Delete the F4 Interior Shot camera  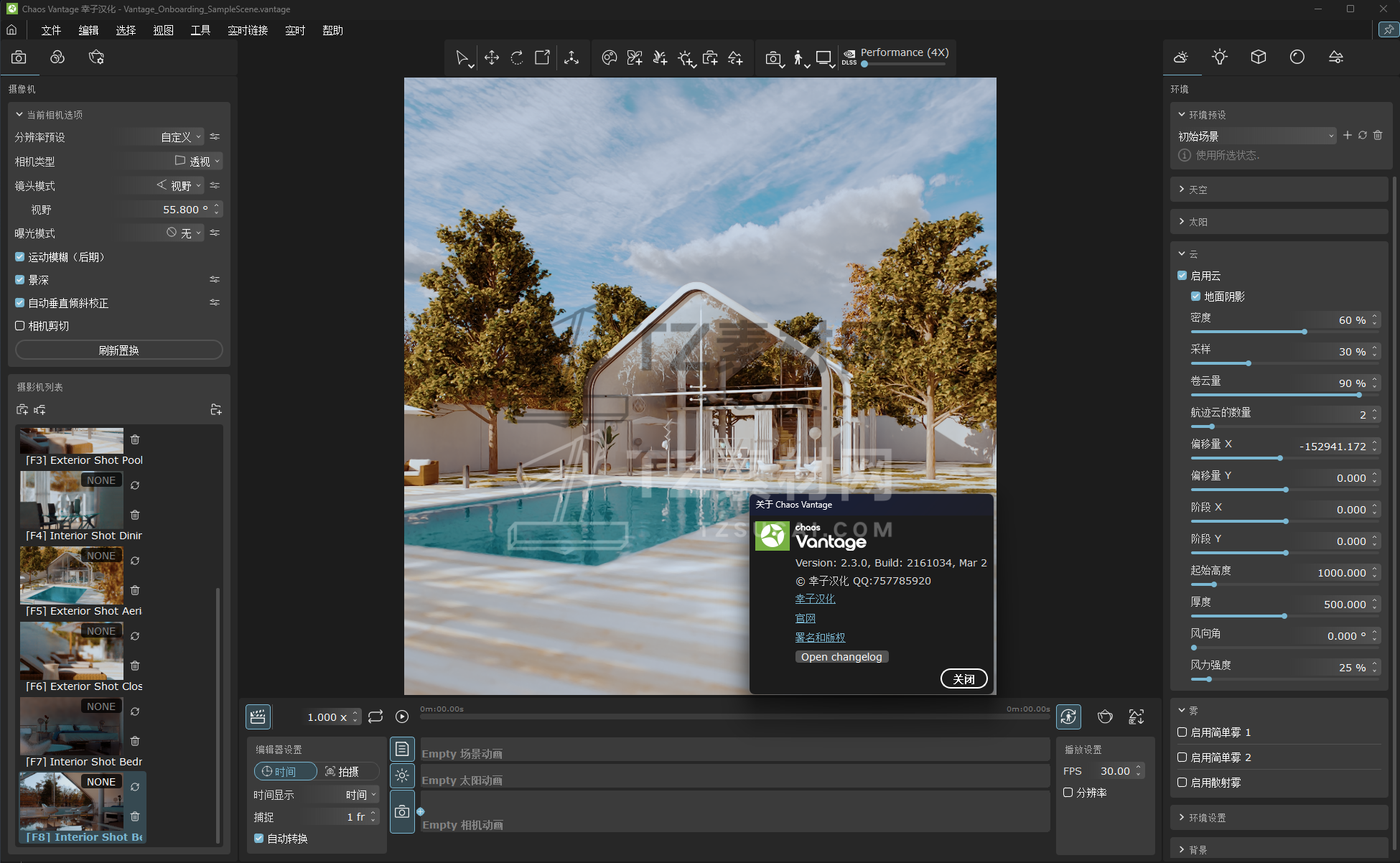coord(135,515)
